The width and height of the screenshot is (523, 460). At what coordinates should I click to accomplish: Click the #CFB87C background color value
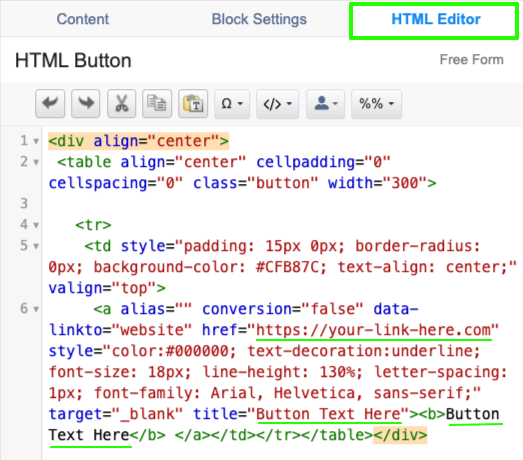pos(288,267)
